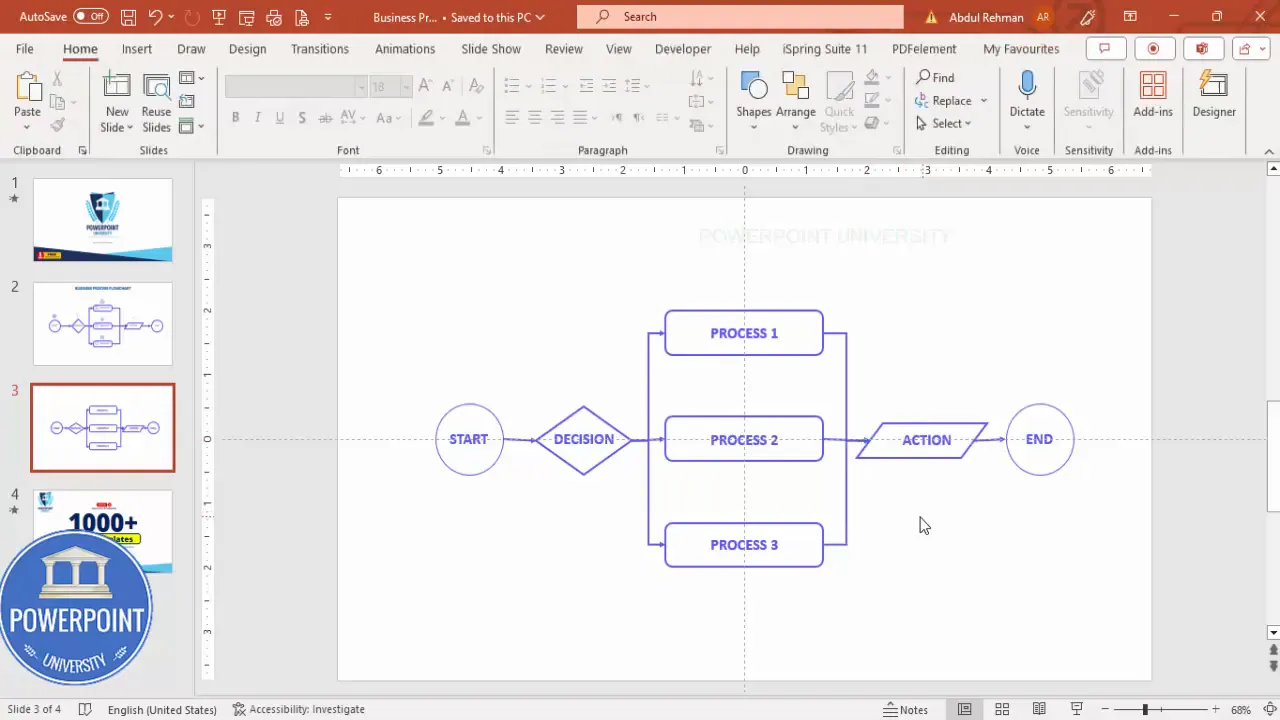Start Slide Show from status bar
1280x720 pixels.
(1077, 709)
